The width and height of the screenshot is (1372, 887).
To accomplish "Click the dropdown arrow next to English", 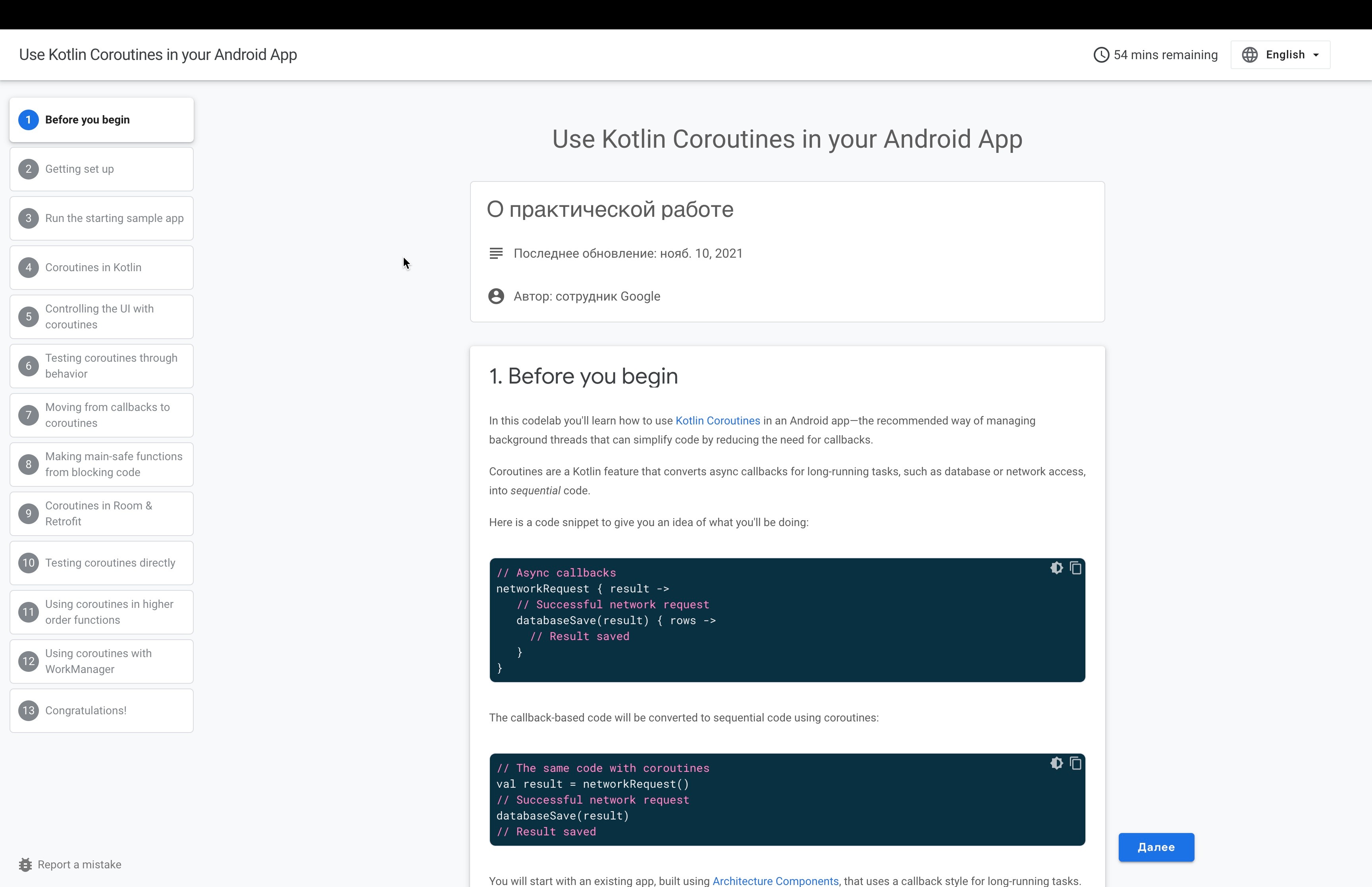I will (x=1316, y=55).
